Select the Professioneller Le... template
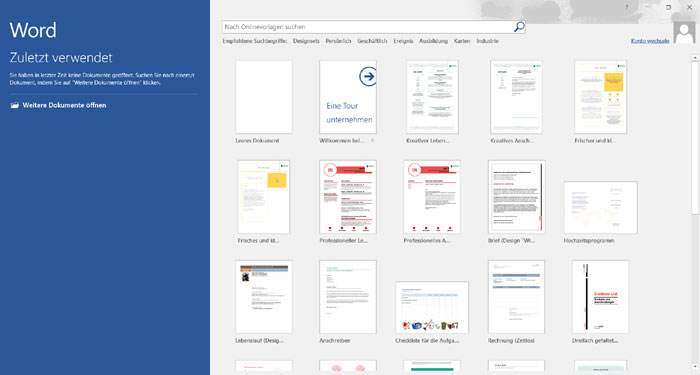 [x=348, y=197]
